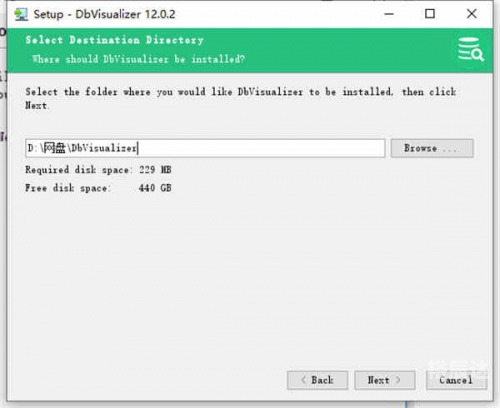The height and width of the screenshot is (408, 500).
Task: Click the 'Select Destination Directory' heading
Action: click(114, 40)
